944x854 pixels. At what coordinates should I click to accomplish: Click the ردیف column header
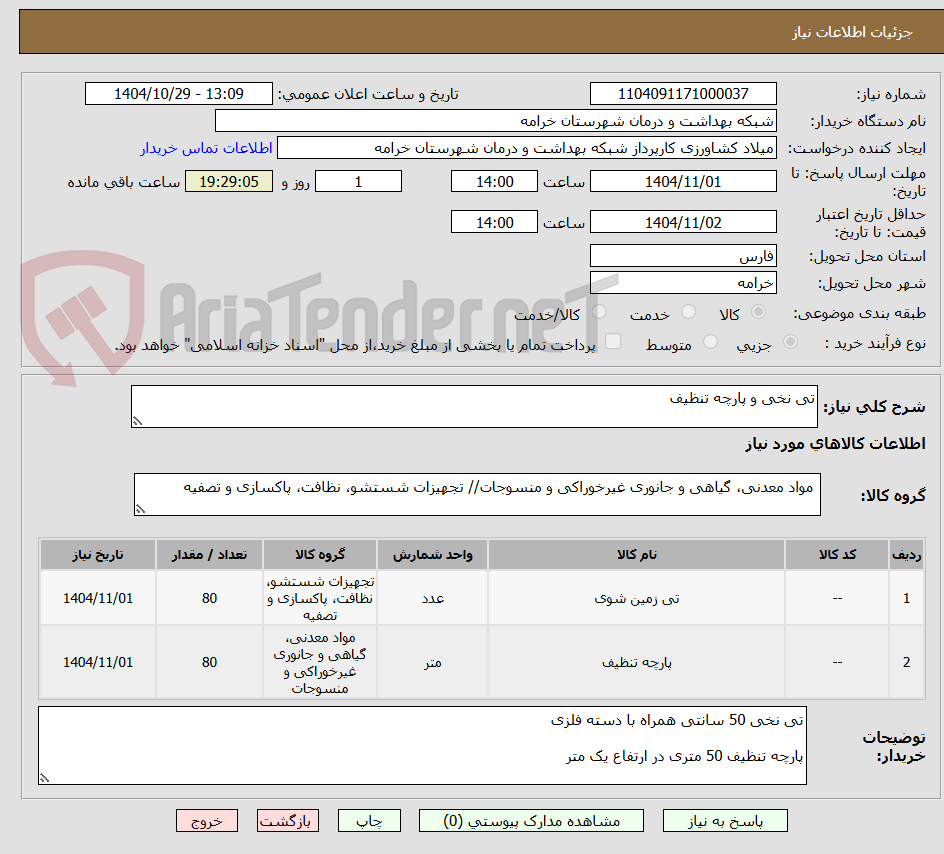pos(907,555)
